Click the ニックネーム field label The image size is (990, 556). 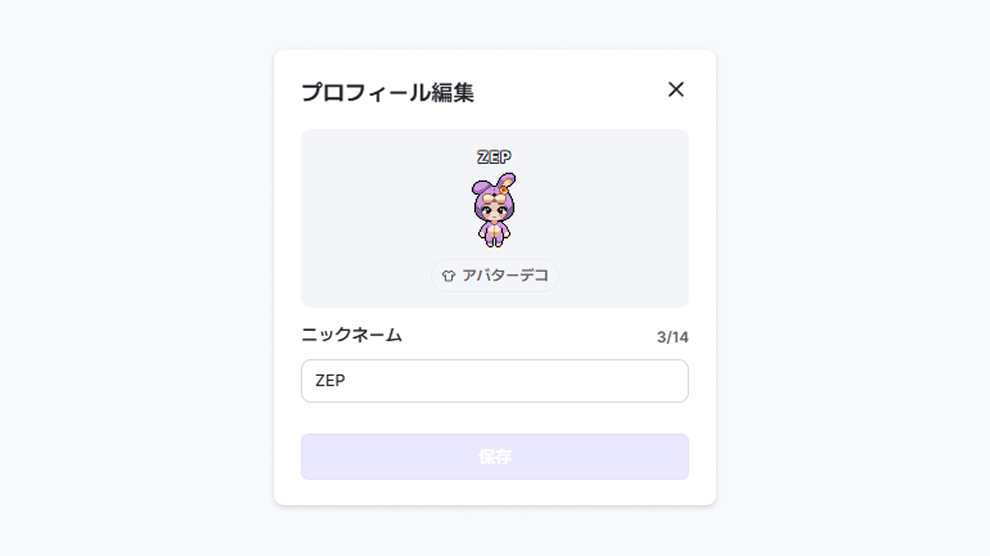pyautogui.click(x=352, y=335)
